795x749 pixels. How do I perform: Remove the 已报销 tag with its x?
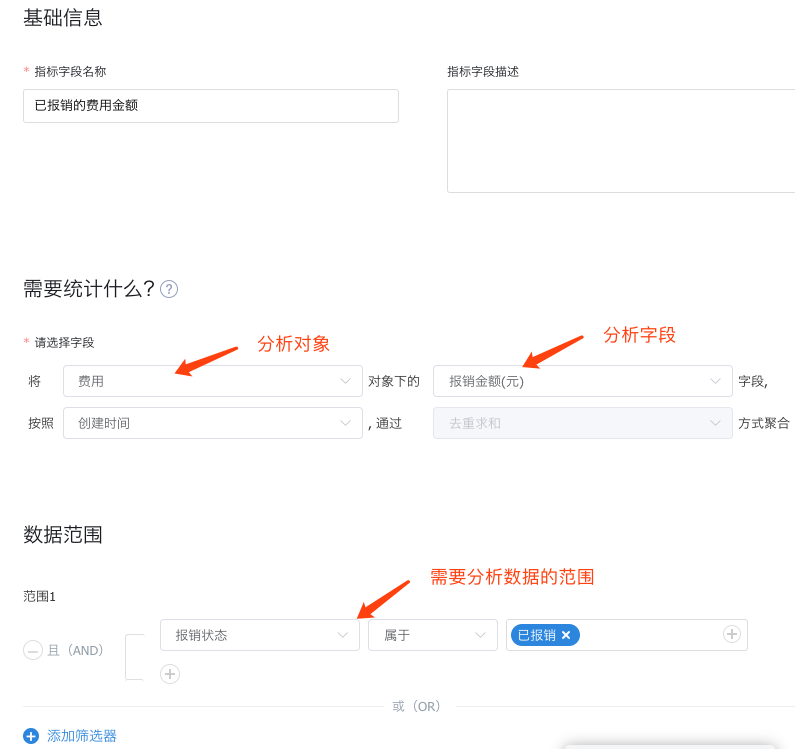tap(566, 635)
